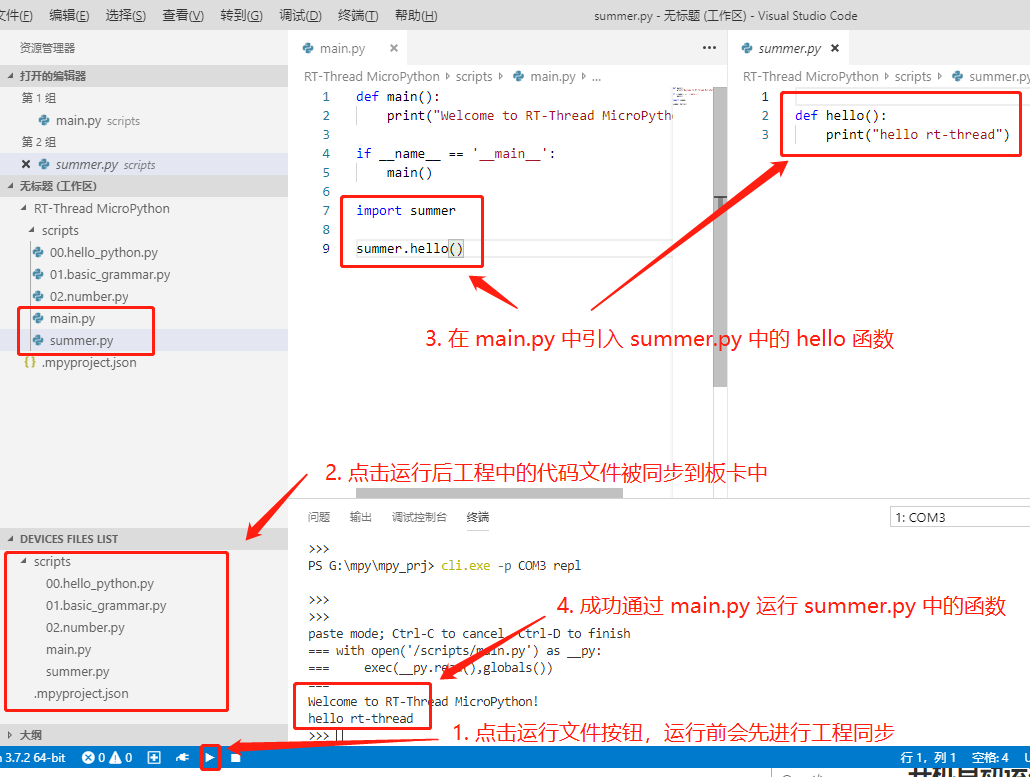This screenshot has height=777, width=1030.
Task: Click the run file play button in status bar
Action: 210,757
